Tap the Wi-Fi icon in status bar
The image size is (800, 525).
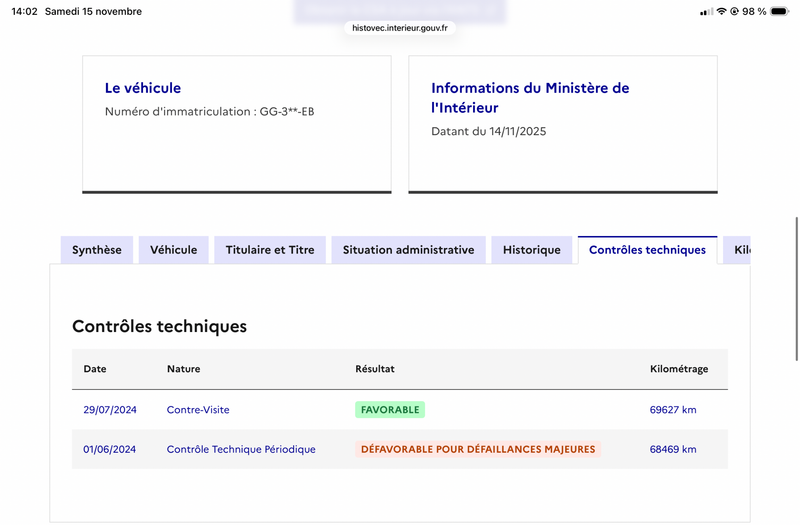(x=721, y=12)
